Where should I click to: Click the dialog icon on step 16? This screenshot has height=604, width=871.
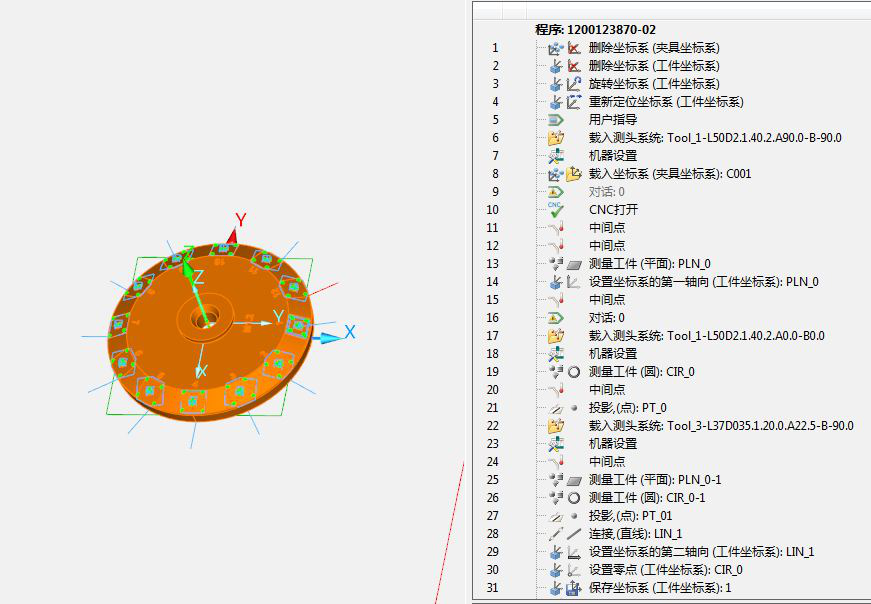coord(557,317)
